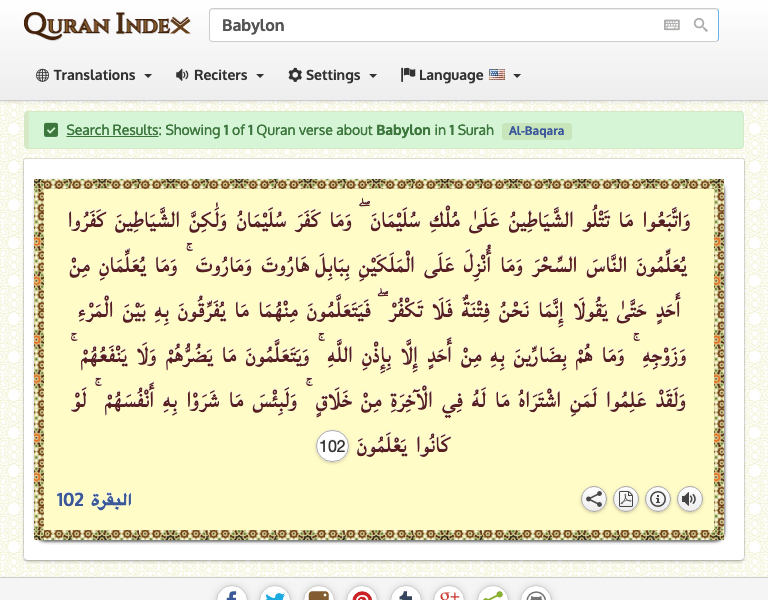Click the verse info icon
Image resolution: width=768 pixels, height=600 pixels.
[658, 499]
